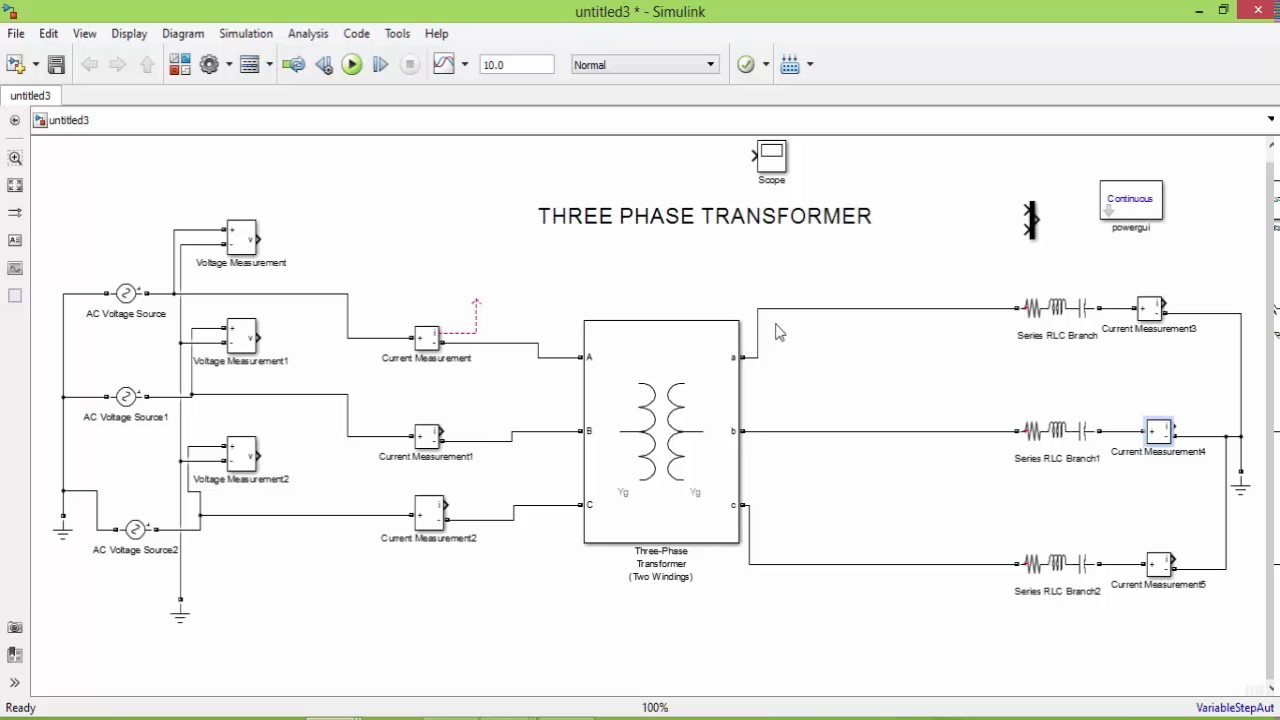Open the File menu
Screen dimensions: 1280x720
pos(16,33)
